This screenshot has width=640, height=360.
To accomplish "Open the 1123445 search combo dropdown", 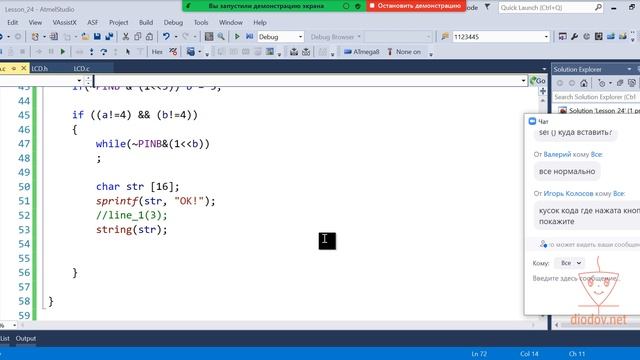I will [x=546, y=37].
